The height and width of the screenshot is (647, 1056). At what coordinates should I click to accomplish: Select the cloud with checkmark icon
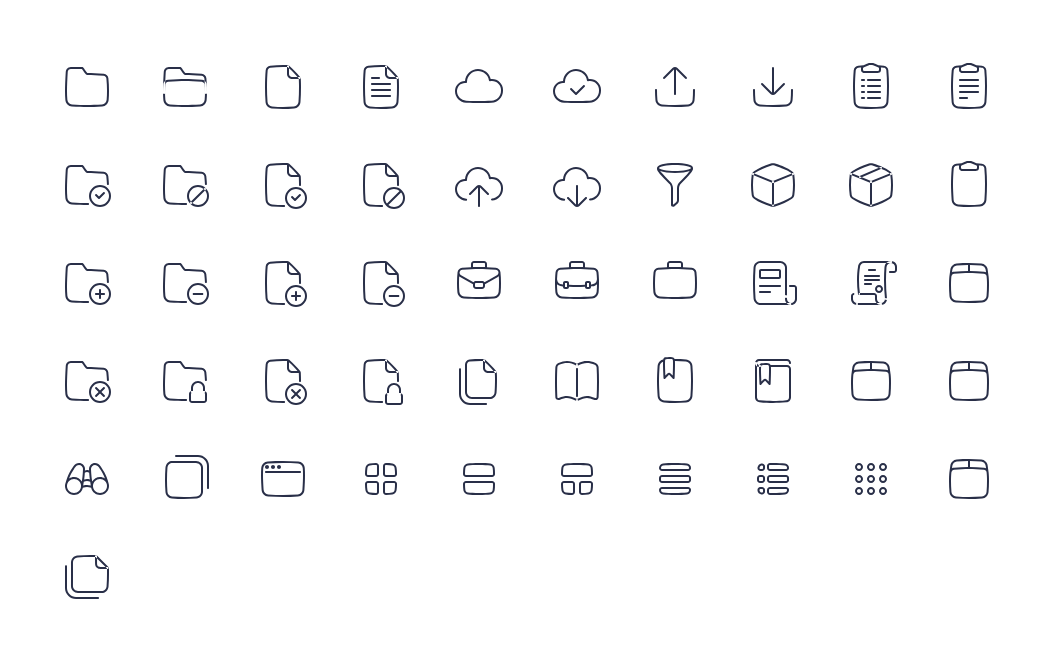576,86
